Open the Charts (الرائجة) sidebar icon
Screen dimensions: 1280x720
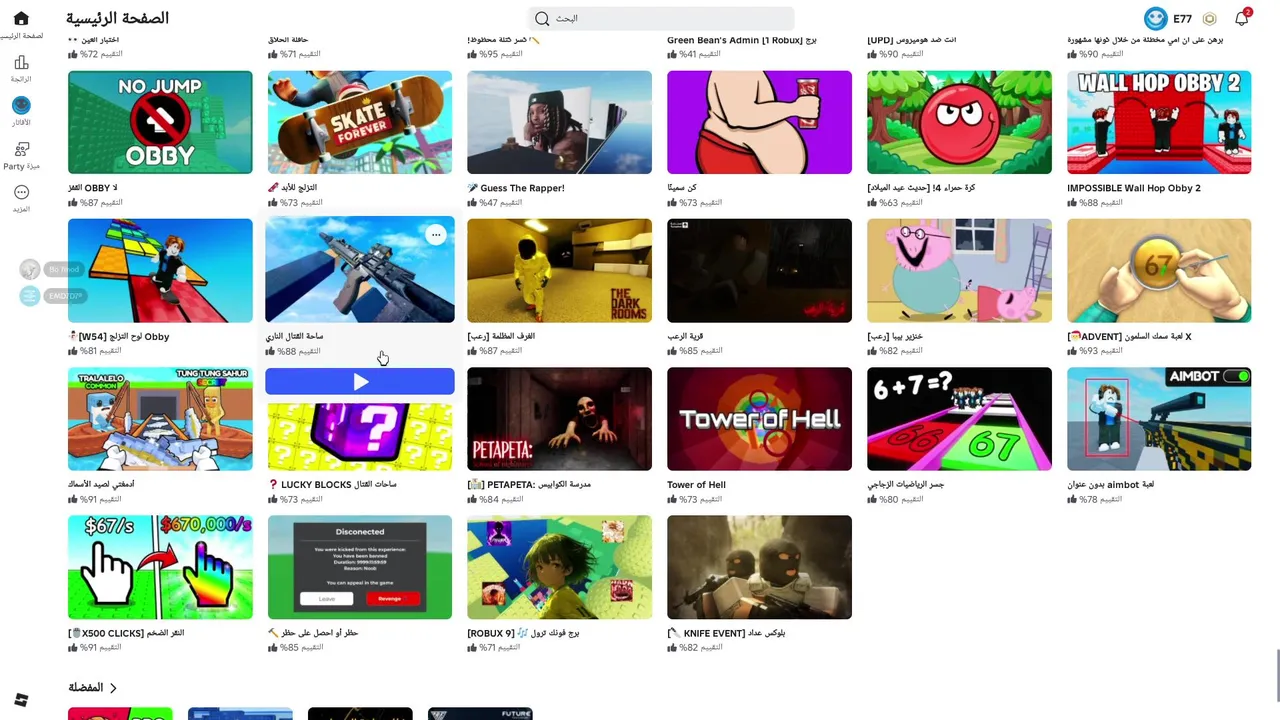tap(21, 62)
